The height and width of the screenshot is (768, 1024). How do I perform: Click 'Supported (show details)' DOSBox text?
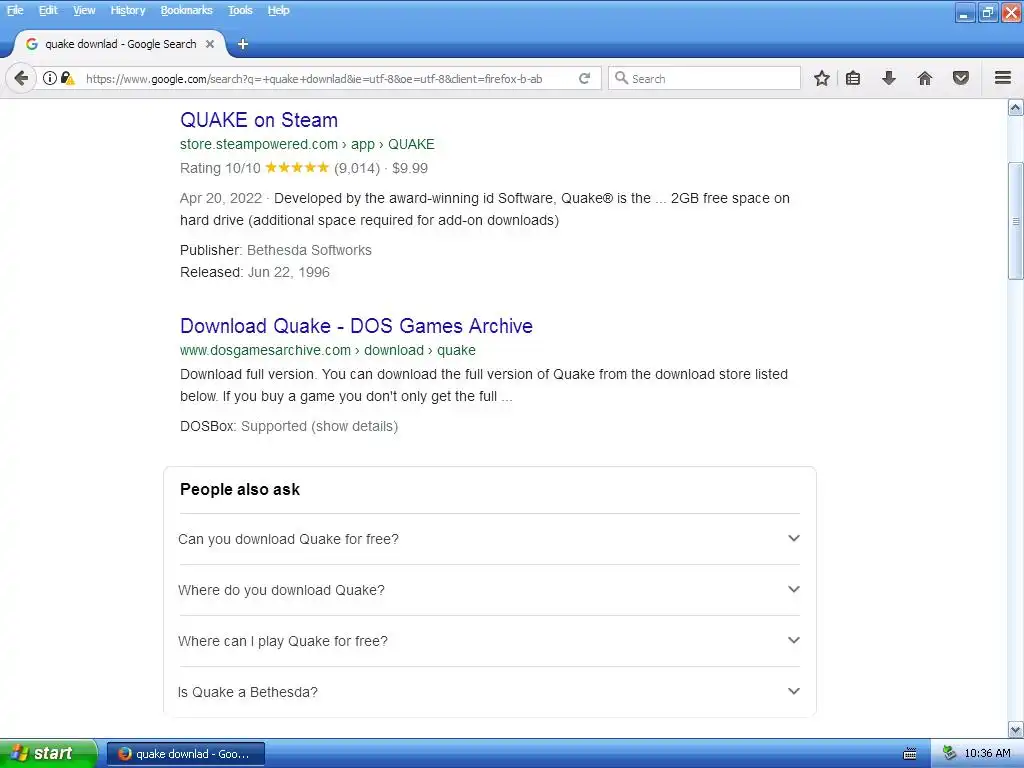click(319, 426)
